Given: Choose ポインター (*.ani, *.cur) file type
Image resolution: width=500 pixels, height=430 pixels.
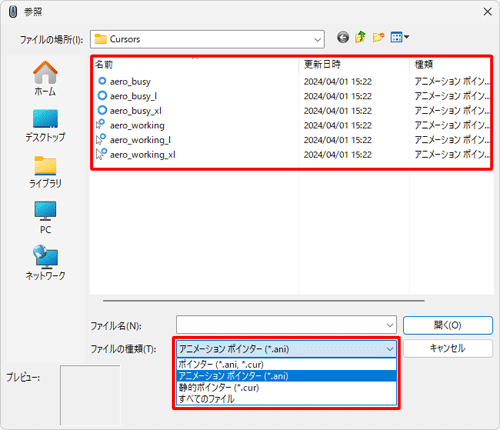Looking at the screenshot, I should click(x=286, y=364).
